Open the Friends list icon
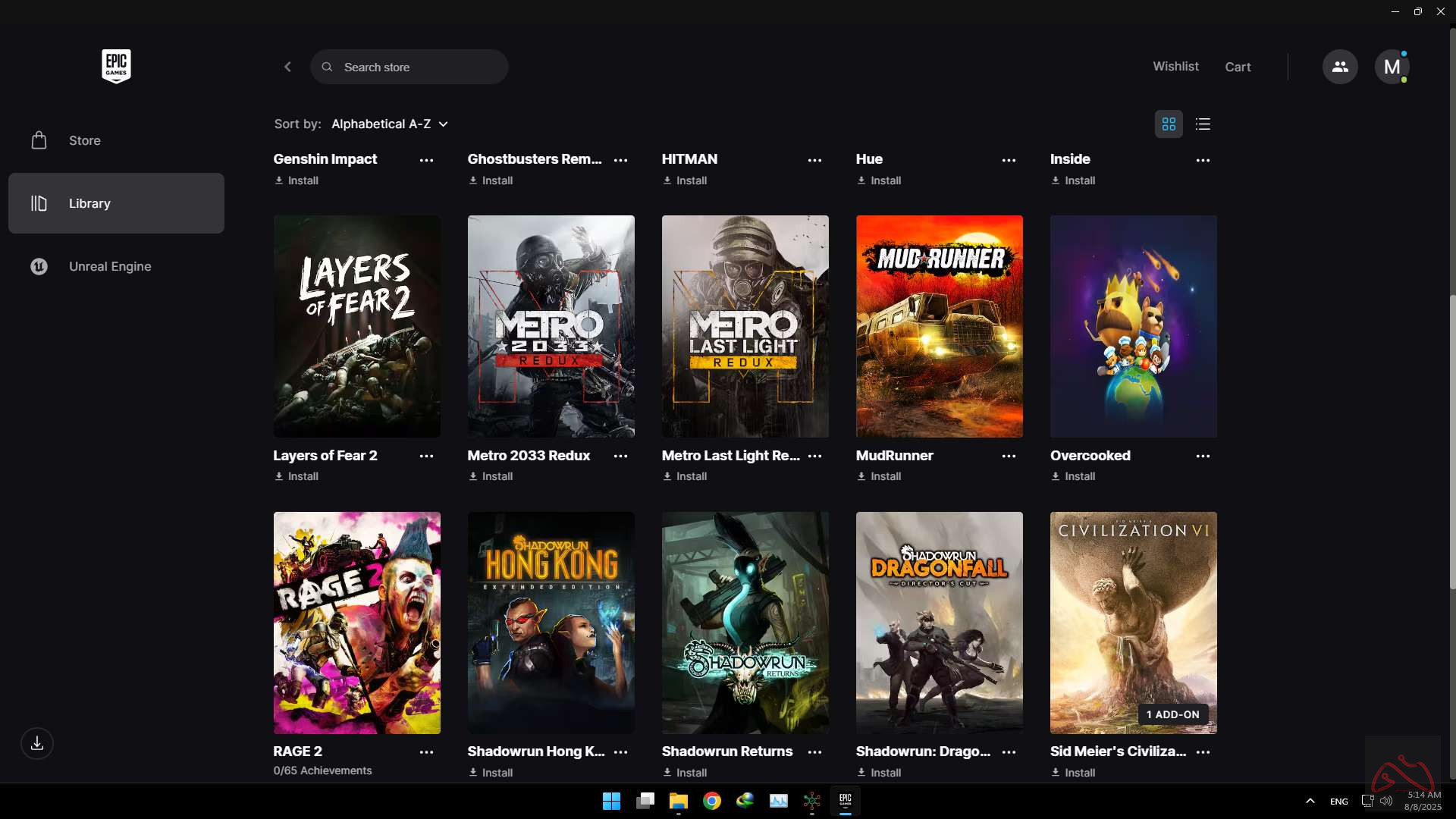The height and width of the screenshot is (819, 1456). pyautogui.click(x=1340, y=67)
